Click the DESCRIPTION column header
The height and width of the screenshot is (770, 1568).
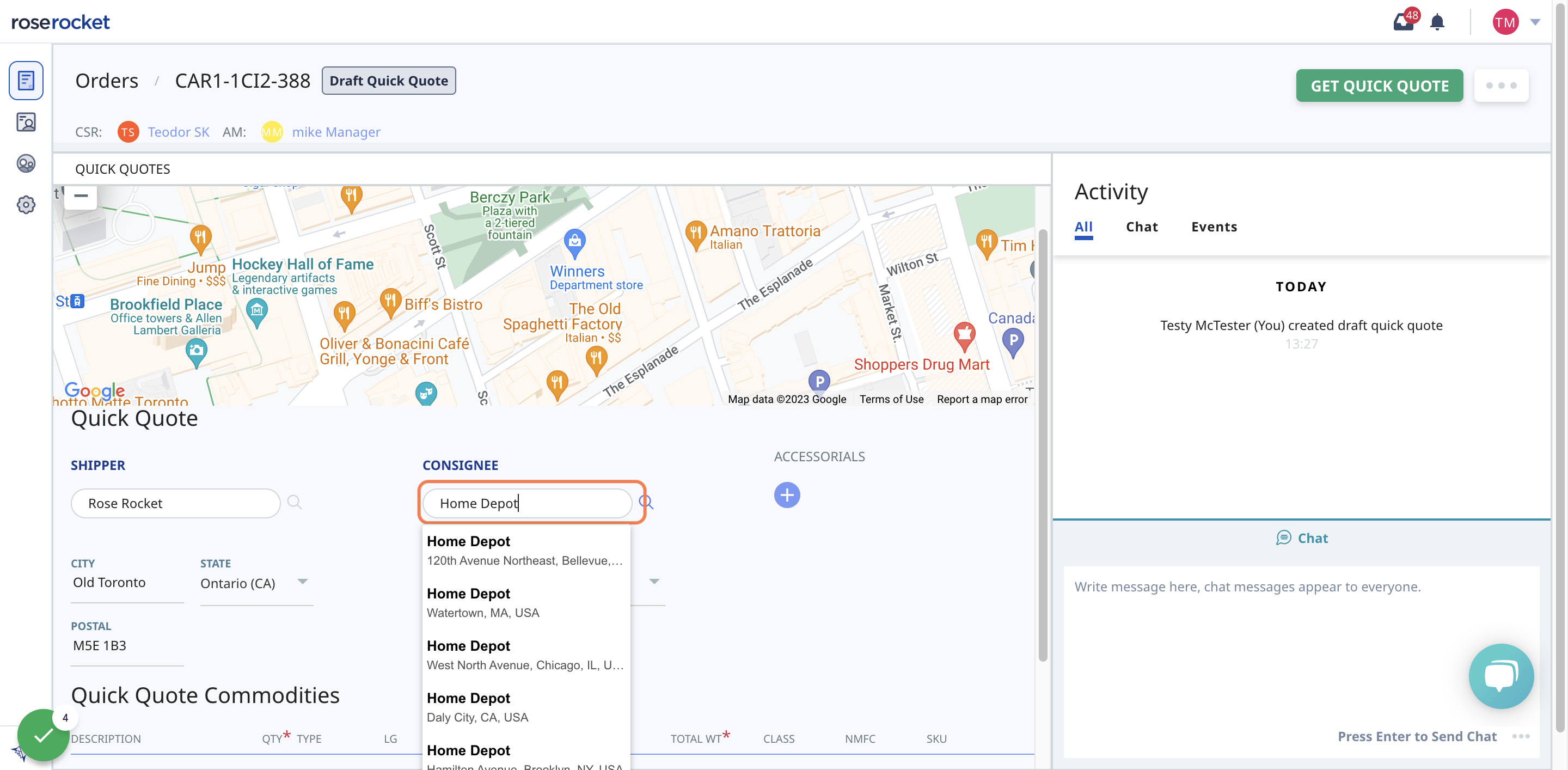pyautogui.click(x=106, y=738)
